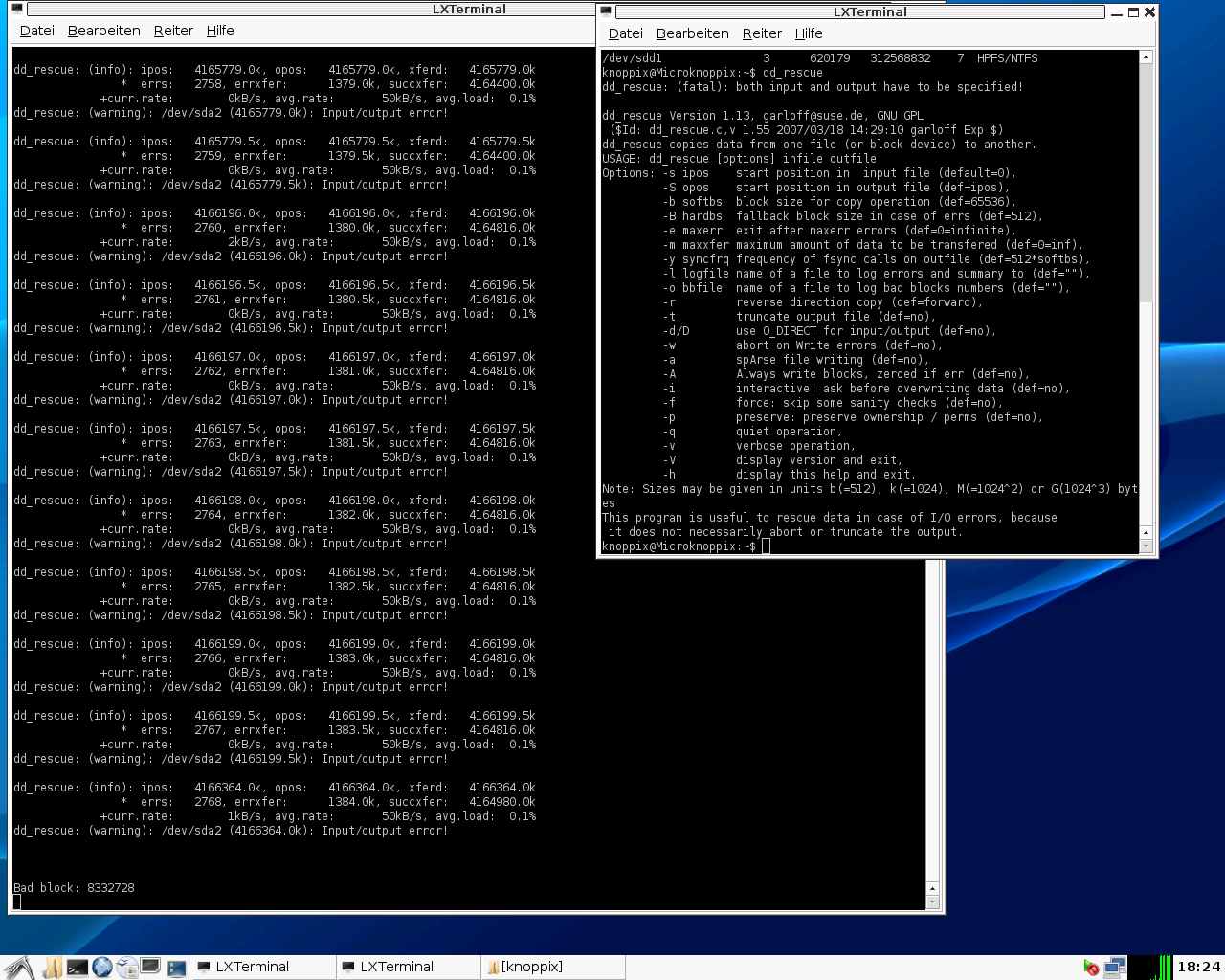Launch the terminal emulator icon in taskbar

click(x=78, y=968)
